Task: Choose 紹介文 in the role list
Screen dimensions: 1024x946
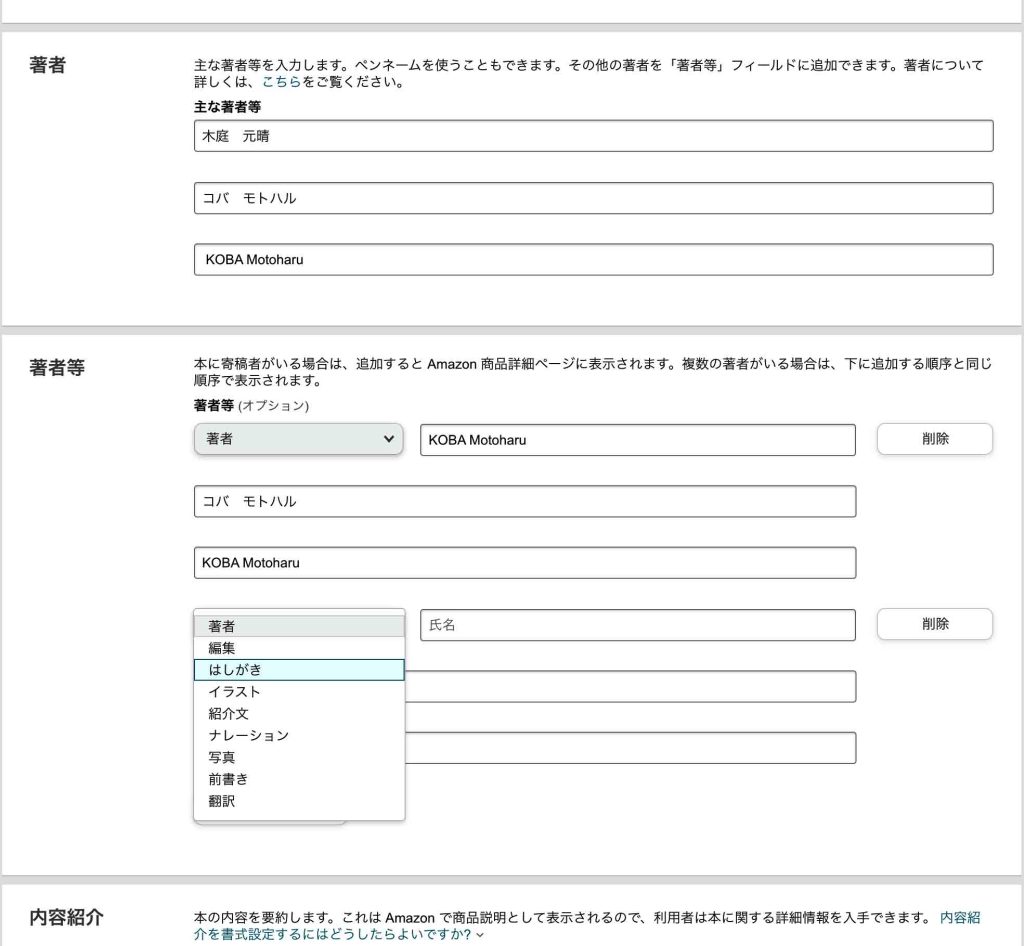Action: [x=299, y=714]
